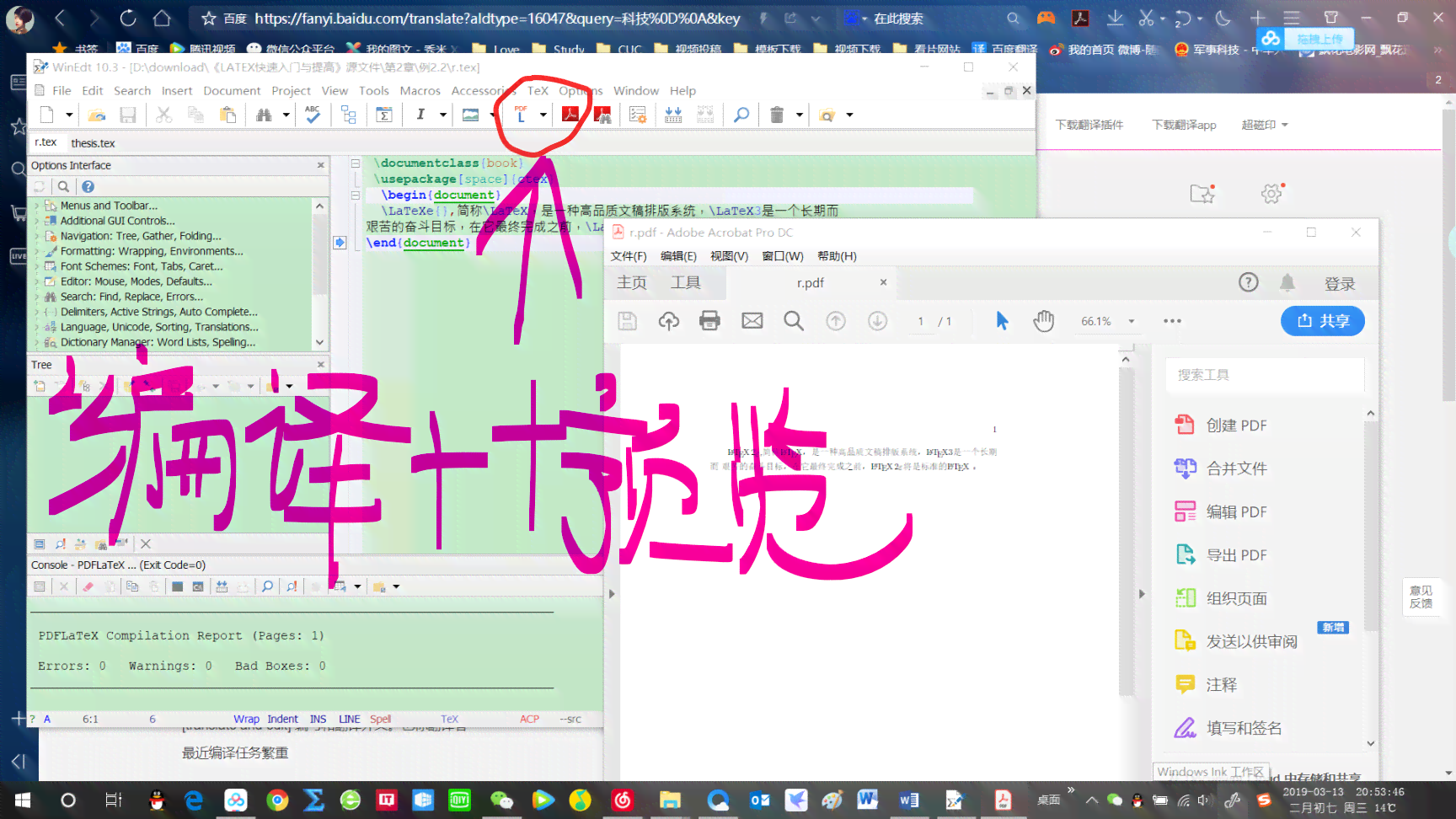Viewport: 1456px width, 819px height.
Task: Switch to the thesis.tex tab
Action: pyautogui.click(x=93, y=143)
